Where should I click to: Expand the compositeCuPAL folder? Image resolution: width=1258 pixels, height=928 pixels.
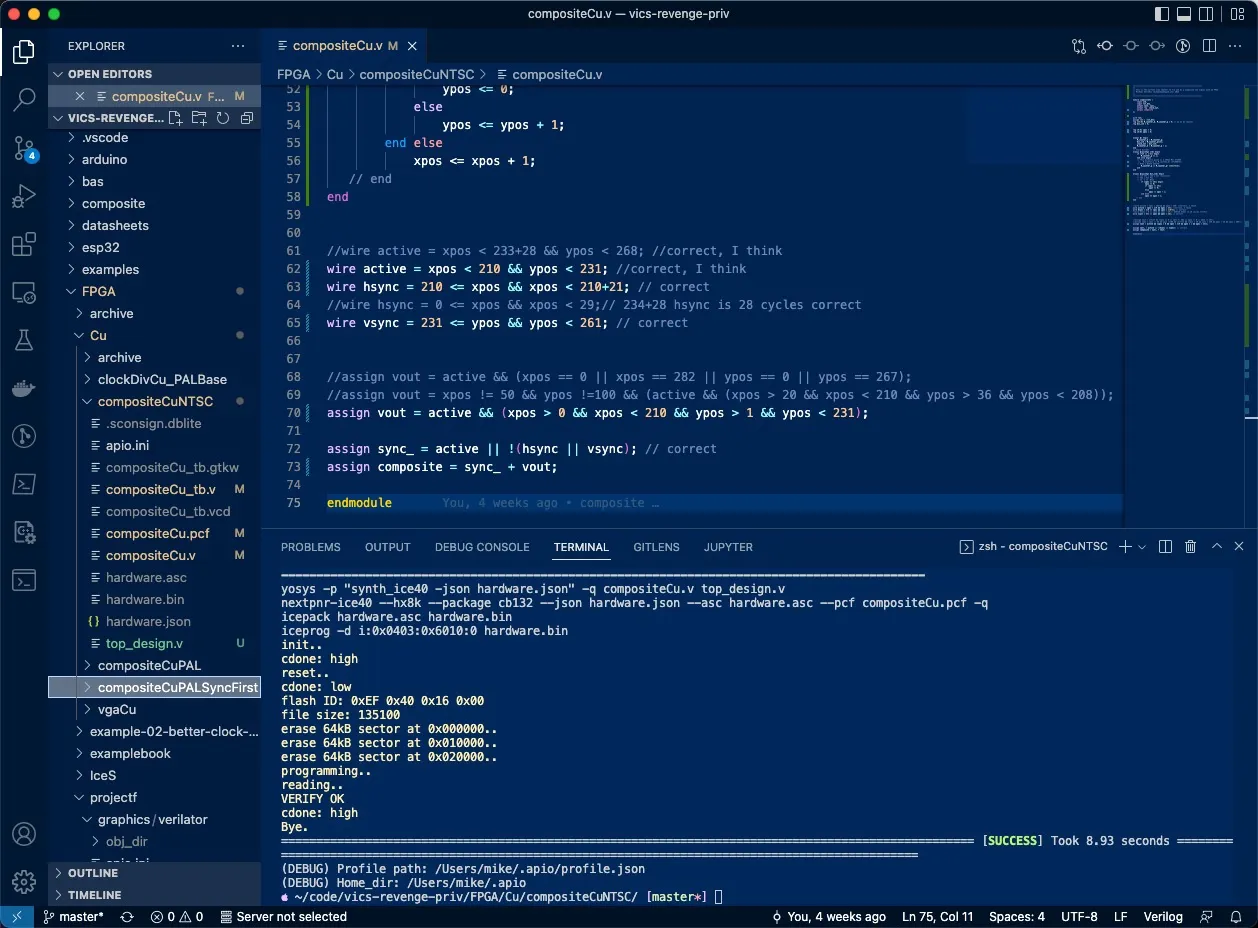pyautogui.click(x=149, y=665)
